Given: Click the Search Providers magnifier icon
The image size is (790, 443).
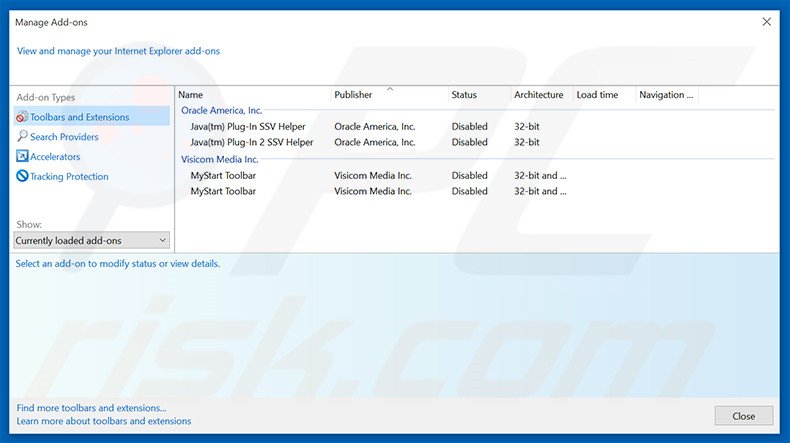Looking at the screenshot, I should pyautogui.click(x=22, y=136).
